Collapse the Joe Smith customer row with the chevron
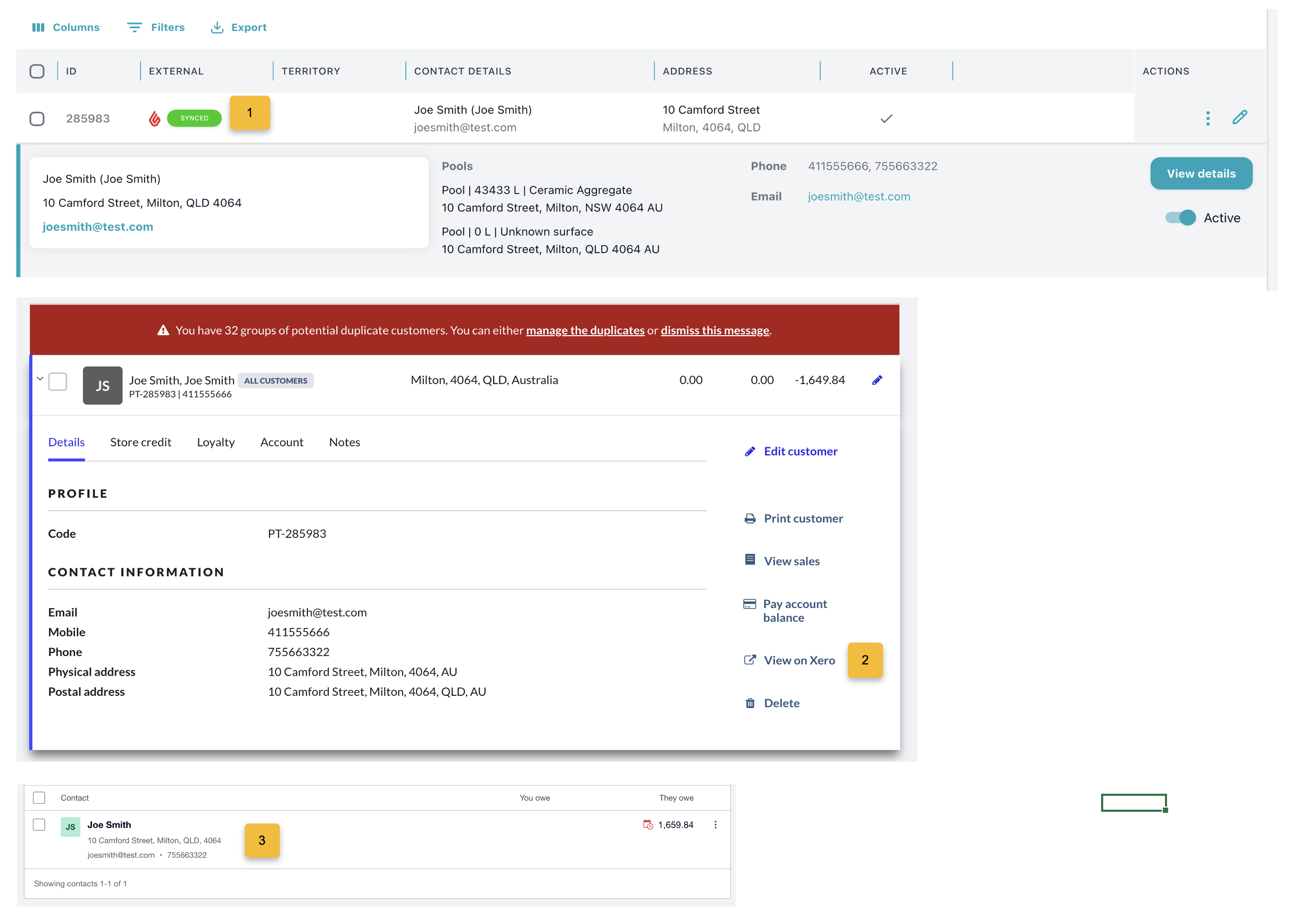Screen dimensions: 1316x915 point(40,379)
